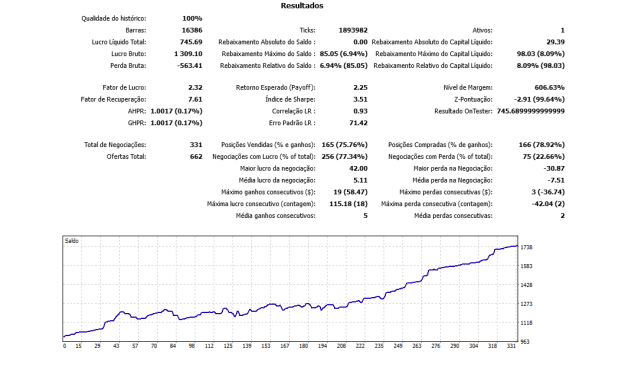Select Maior lucro da negociação value 42.00

(358, 169)
